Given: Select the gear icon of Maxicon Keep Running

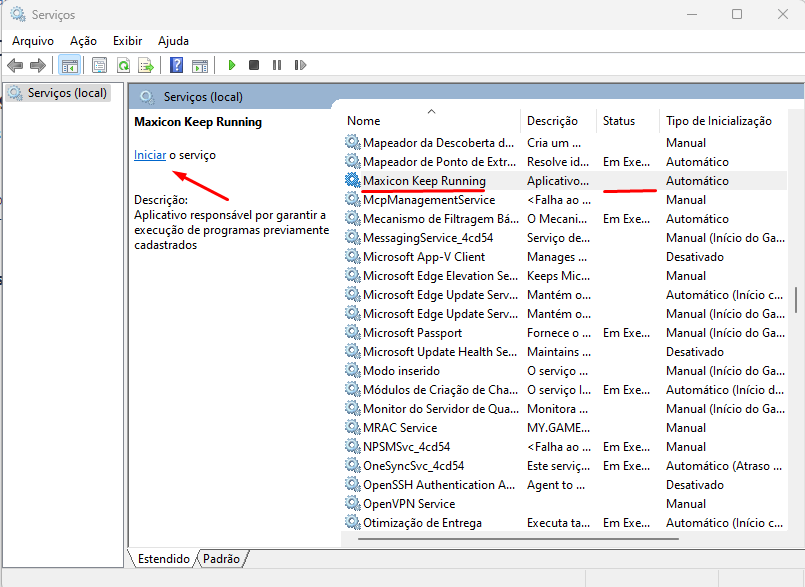Looking at the screenshot, I should point(352,180).
